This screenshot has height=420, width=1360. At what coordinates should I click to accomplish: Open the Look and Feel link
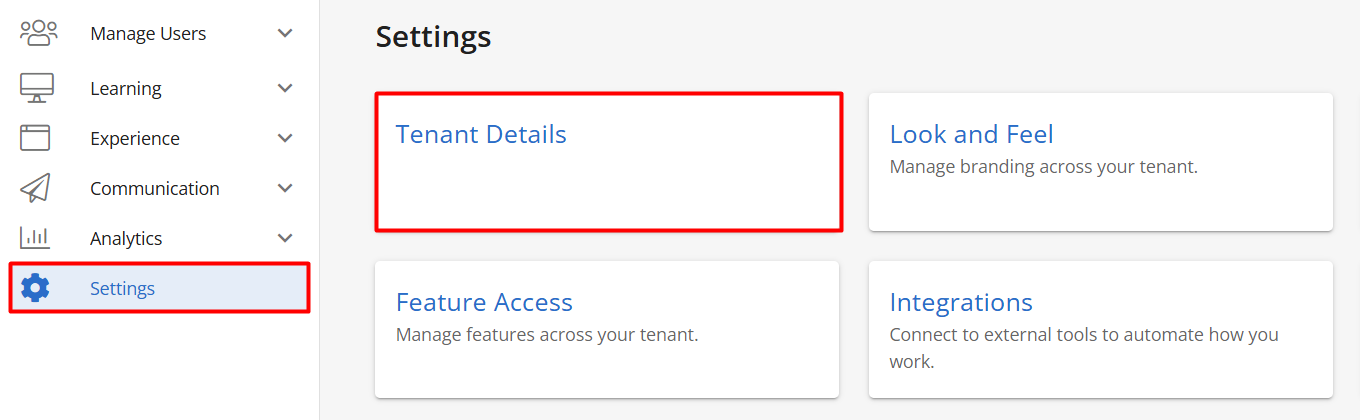[x=972, y=134]
